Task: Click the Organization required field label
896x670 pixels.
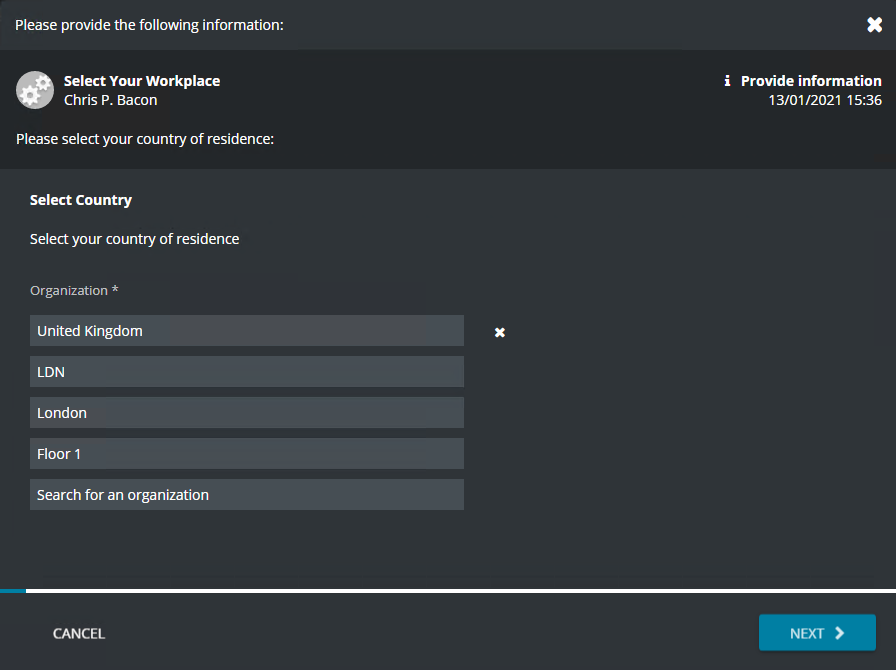Action: (x=74, y=291)
